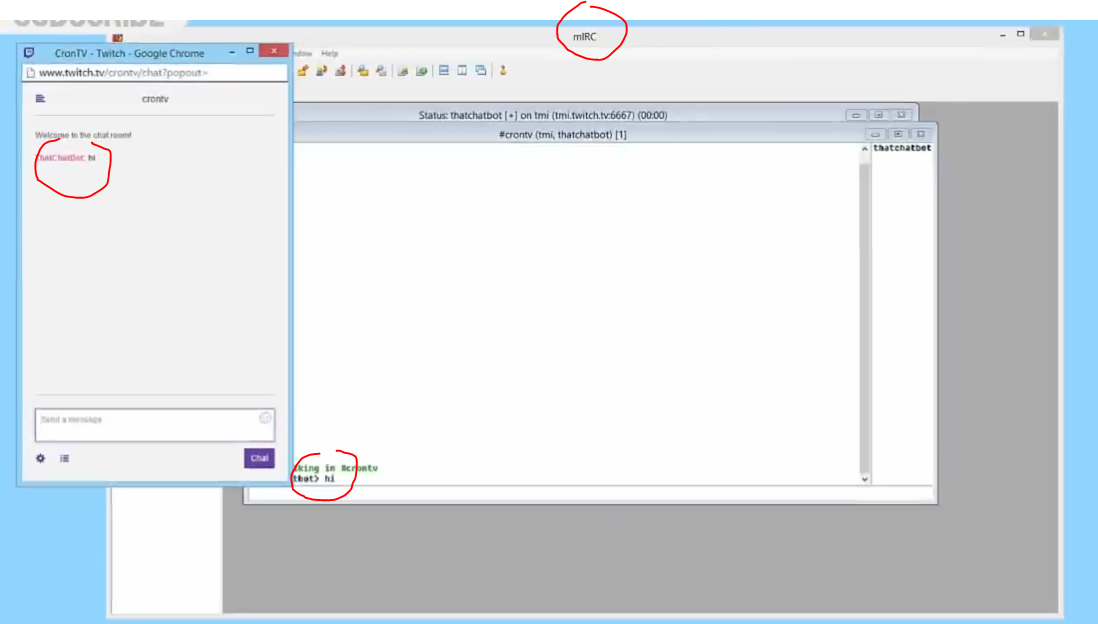1098x624 pixels.
Task: Tile mIRC windows horizontally
Action: coord(444,71)
